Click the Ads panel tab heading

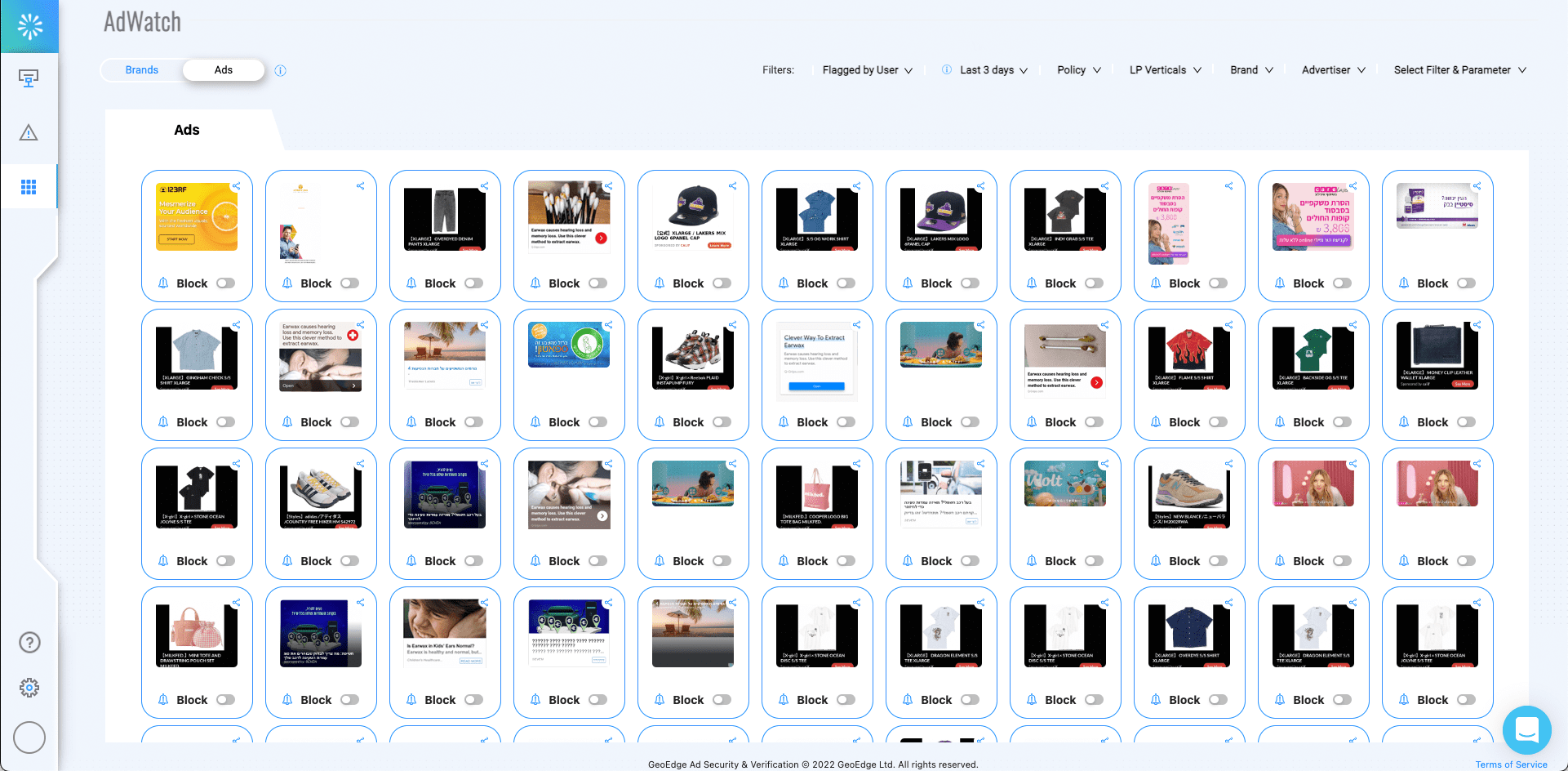click(187, 130)
